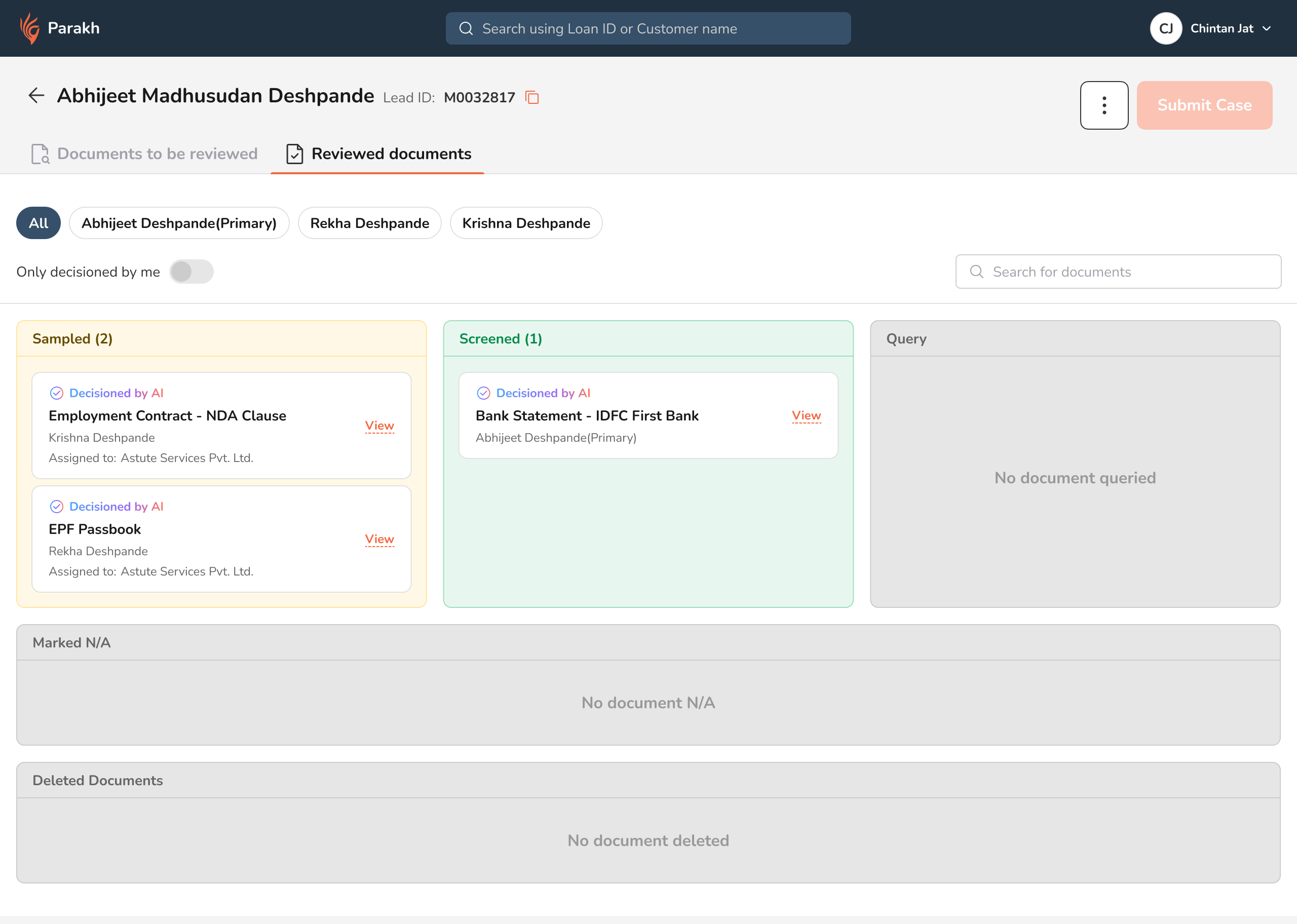Click Rekha Deshpande name in EPF Passbook card
This screenshot has height=924, width=1297.
pos(98,551)
